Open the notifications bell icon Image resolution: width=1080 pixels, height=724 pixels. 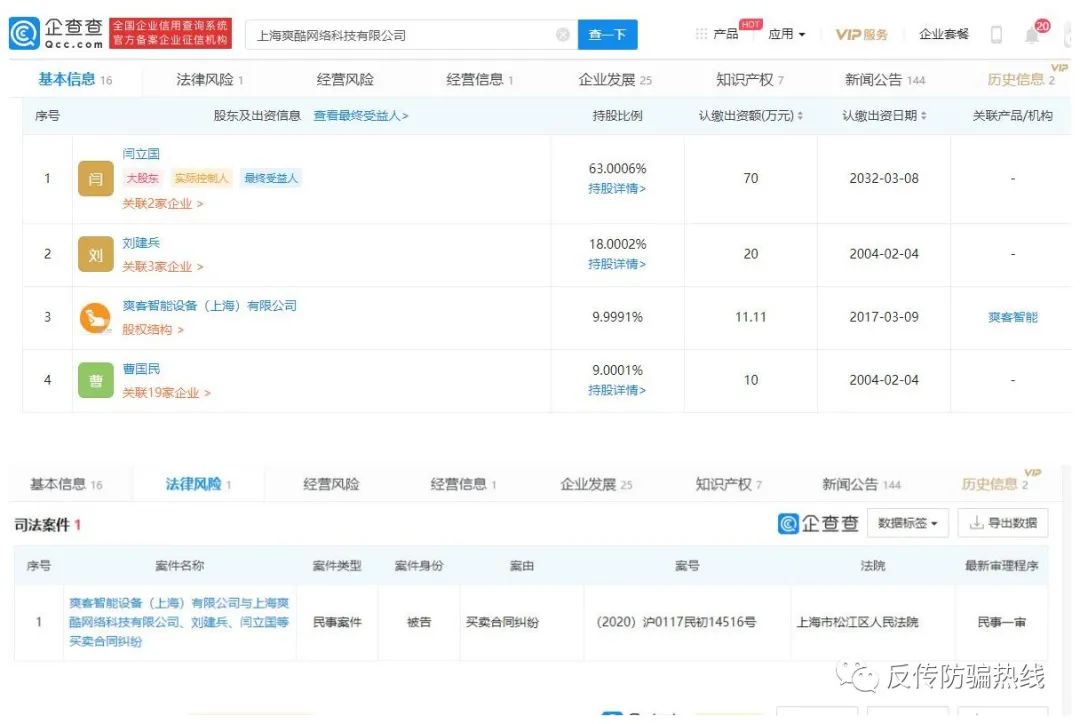tap(1032, 35)
